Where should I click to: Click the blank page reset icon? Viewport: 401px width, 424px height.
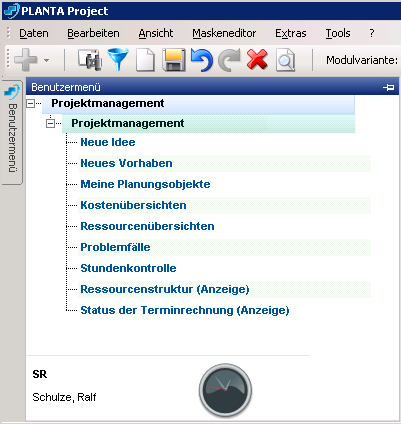coord(145,60)
